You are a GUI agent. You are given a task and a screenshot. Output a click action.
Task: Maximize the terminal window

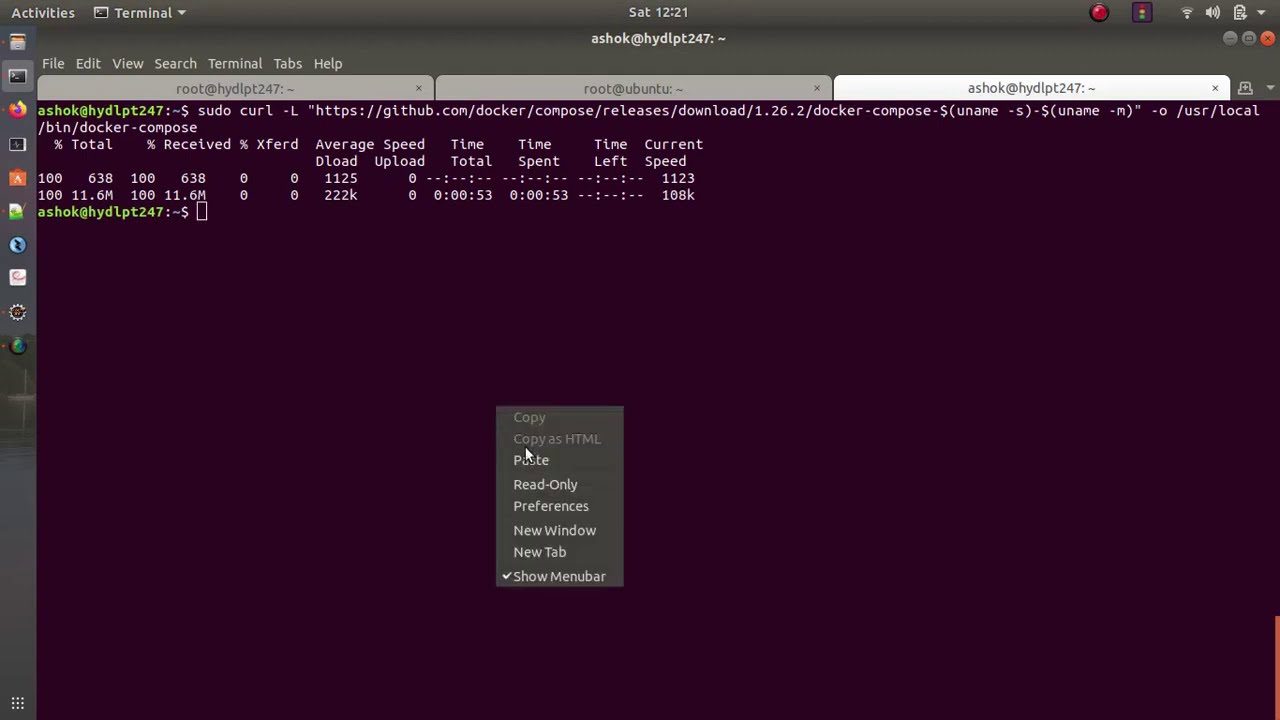point(1249,38)
